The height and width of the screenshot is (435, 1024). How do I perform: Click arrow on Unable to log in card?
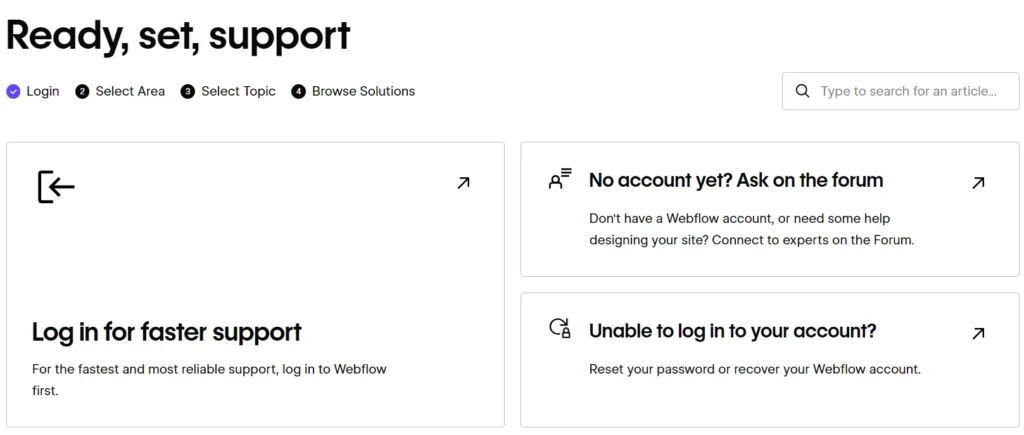pos(978,333)
